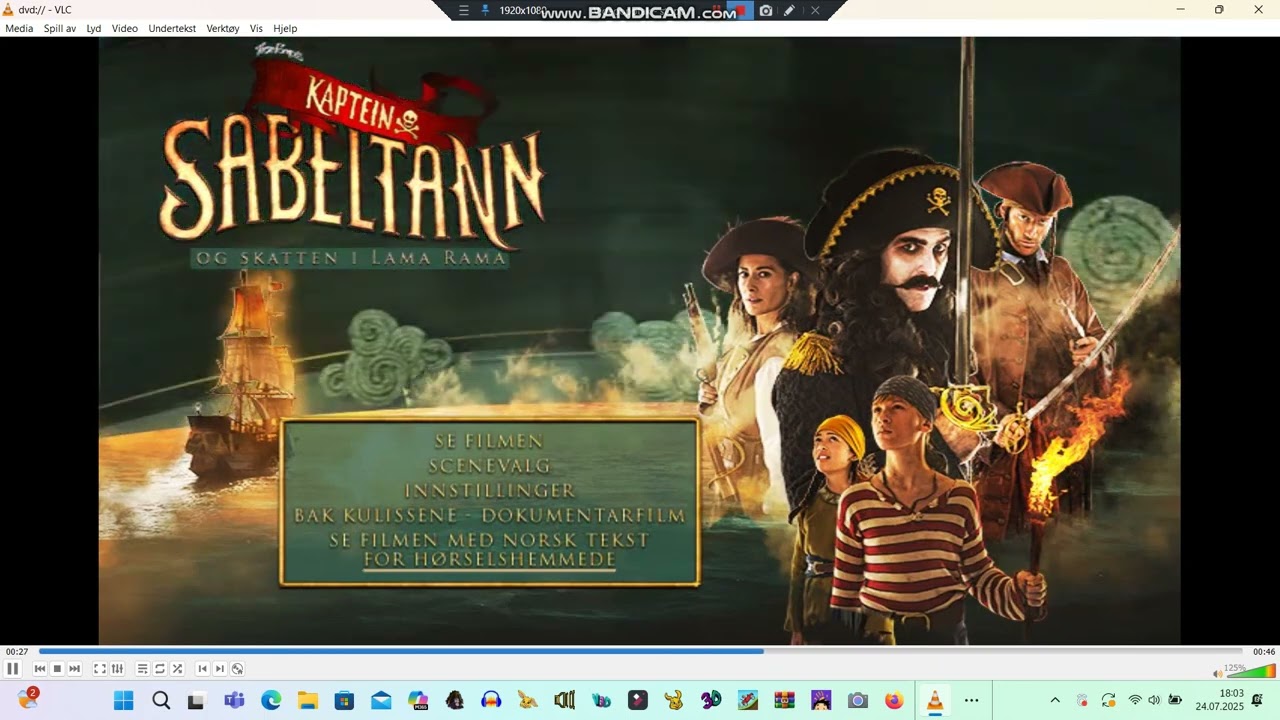Open the Video menu

click(x=125, y=28)
